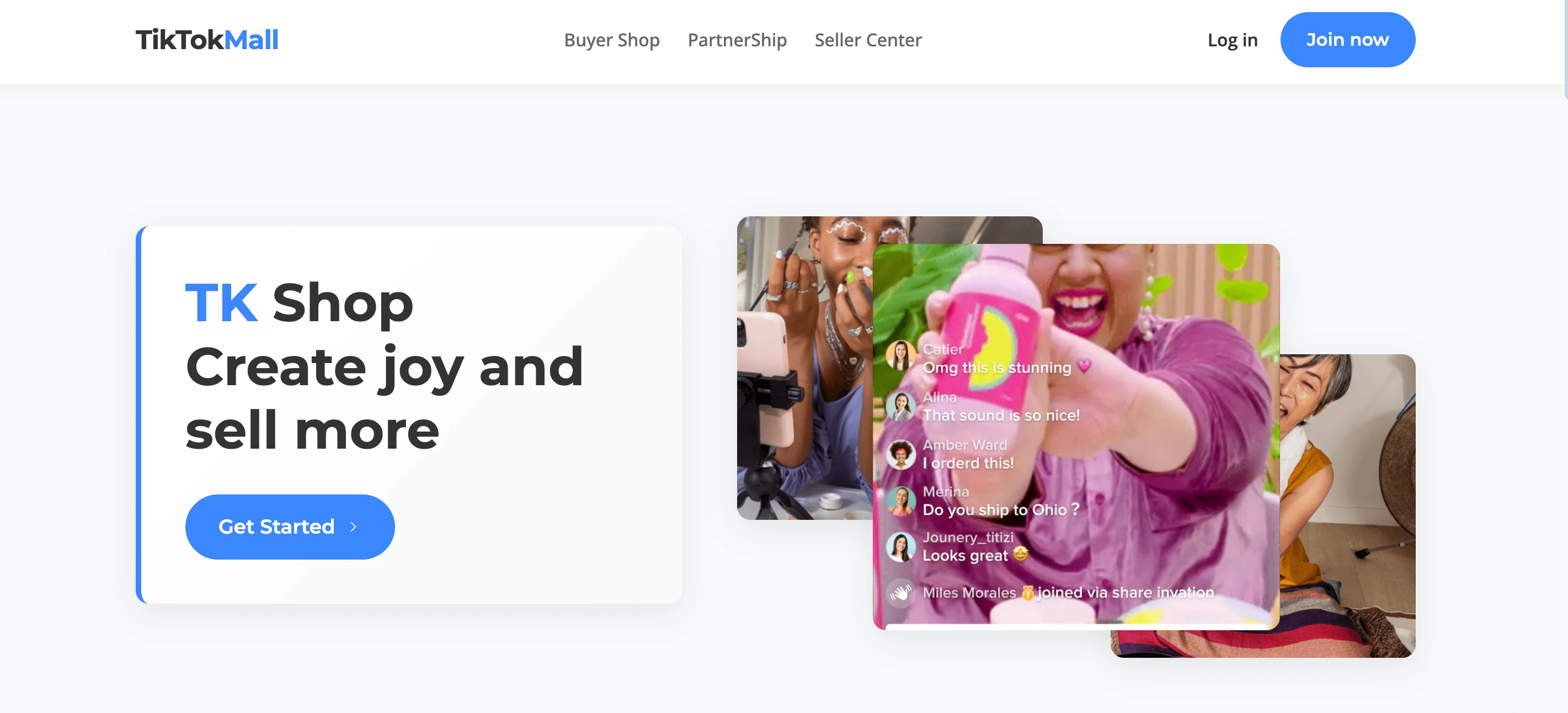Click the Log in link
Image resolution: width=1568 pixels, height=713 pixels.
(x=1232, y=40)
